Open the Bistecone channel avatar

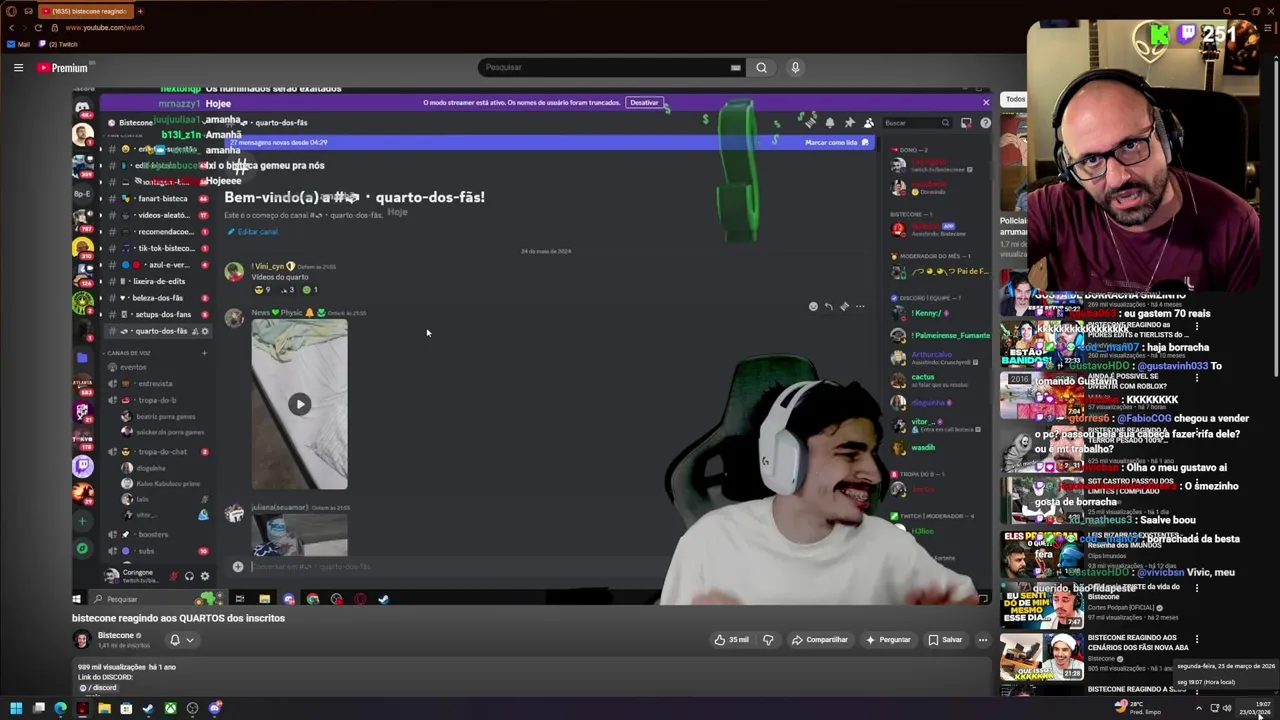pos(83,640)
